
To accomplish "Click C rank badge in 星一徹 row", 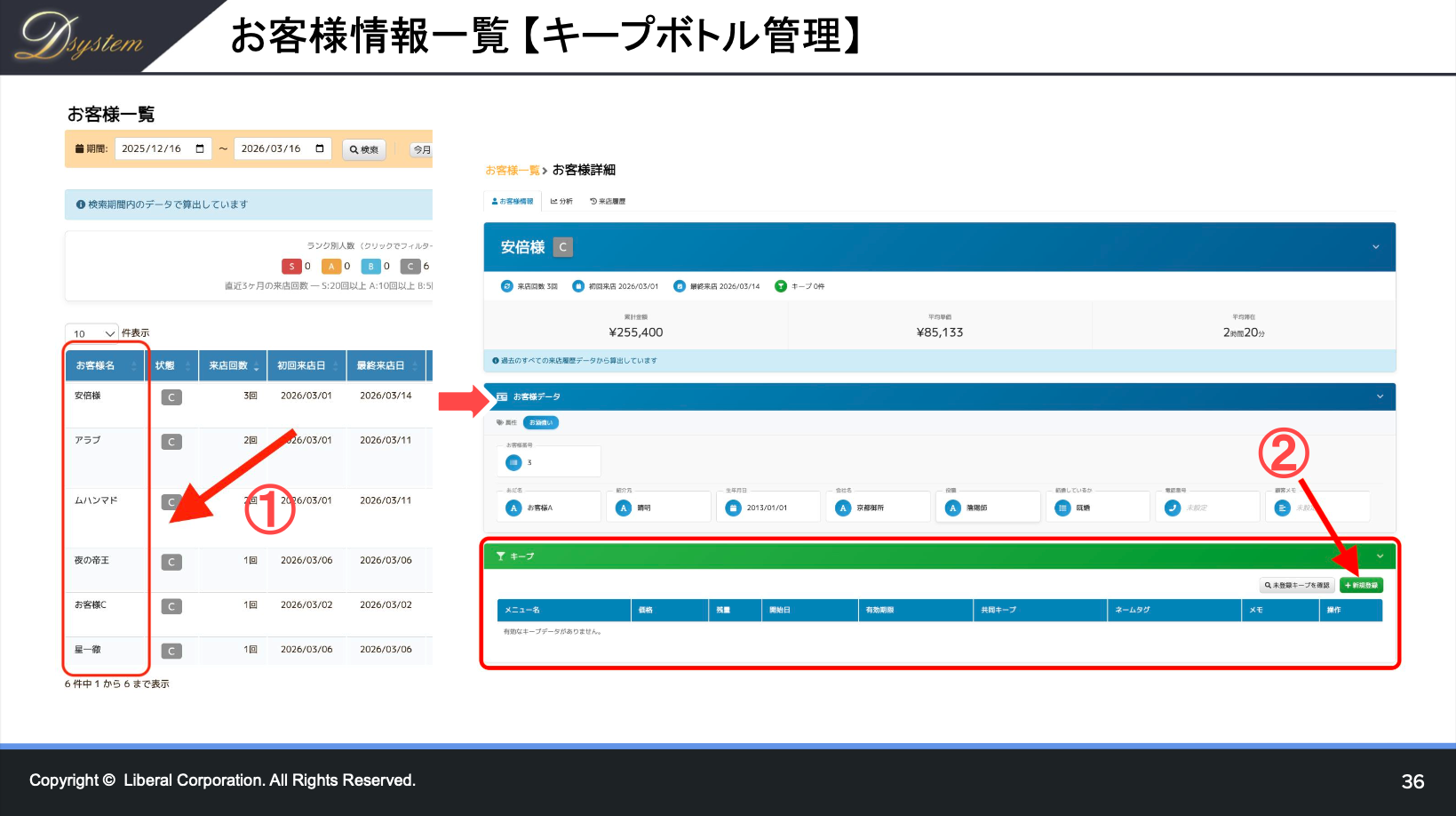I will pos(171,651).
